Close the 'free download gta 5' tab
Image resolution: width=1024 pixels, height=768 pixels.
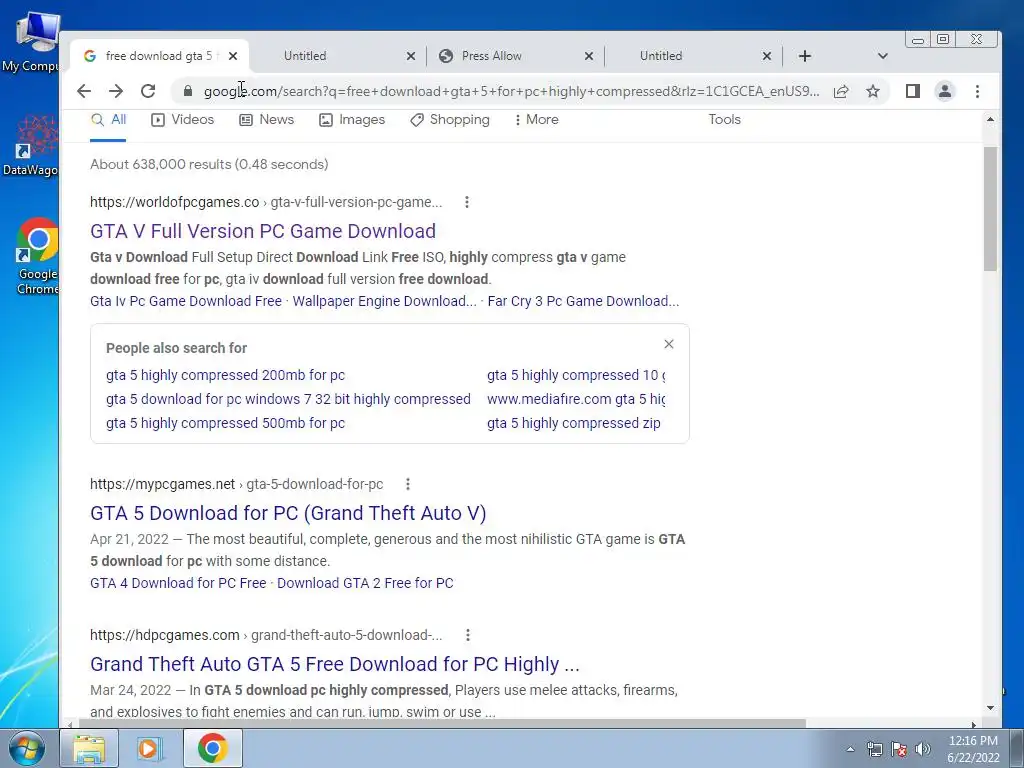coord(233,56)
